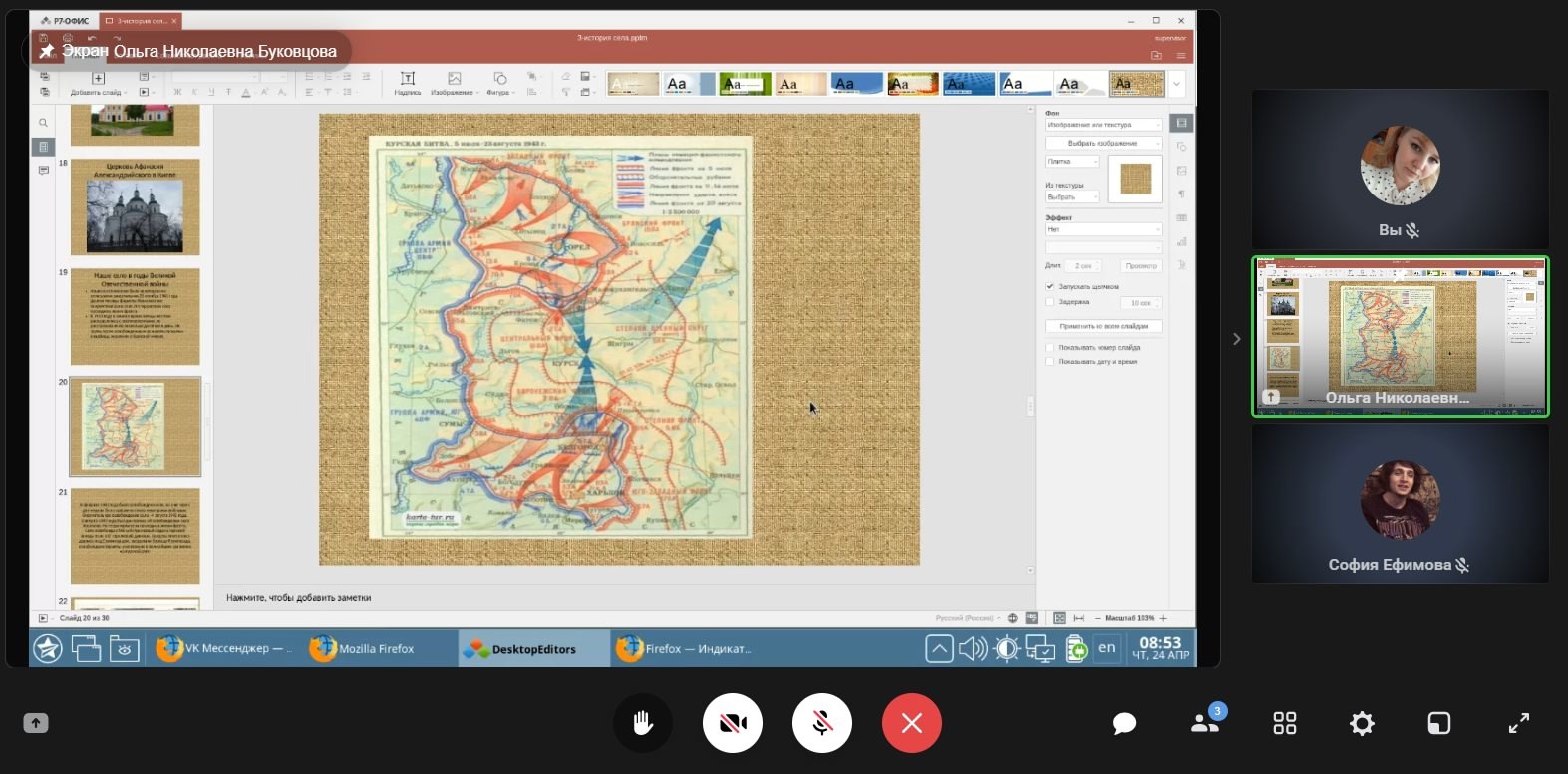
Task: Click zoom in plus in status bar
Action: [x=1163, y=618]
